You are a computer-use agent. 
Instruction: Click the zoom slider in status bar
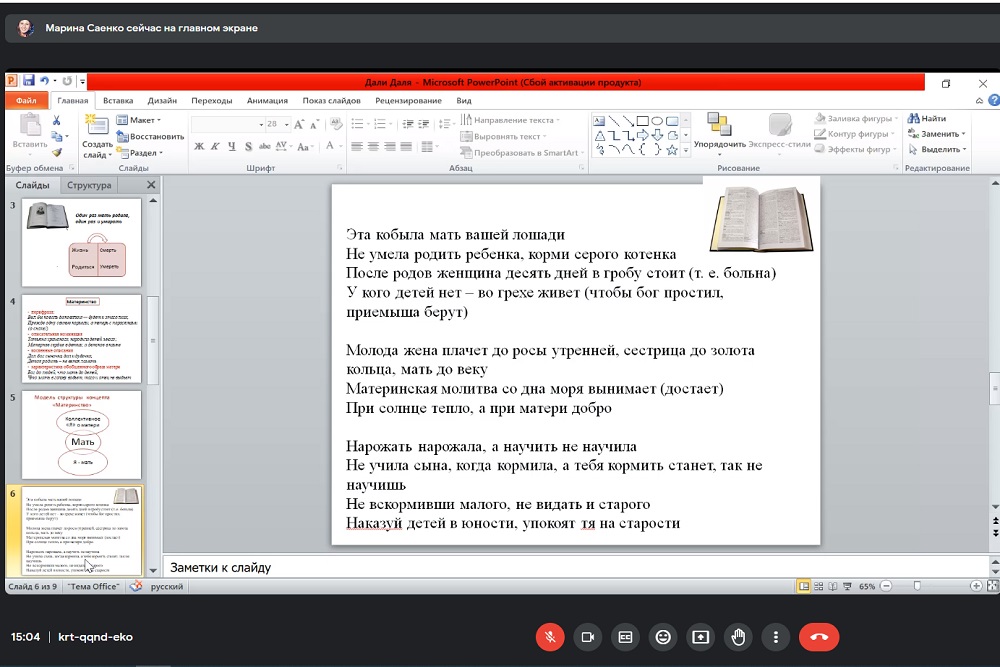pyautogui.click(x=917, y=586)
